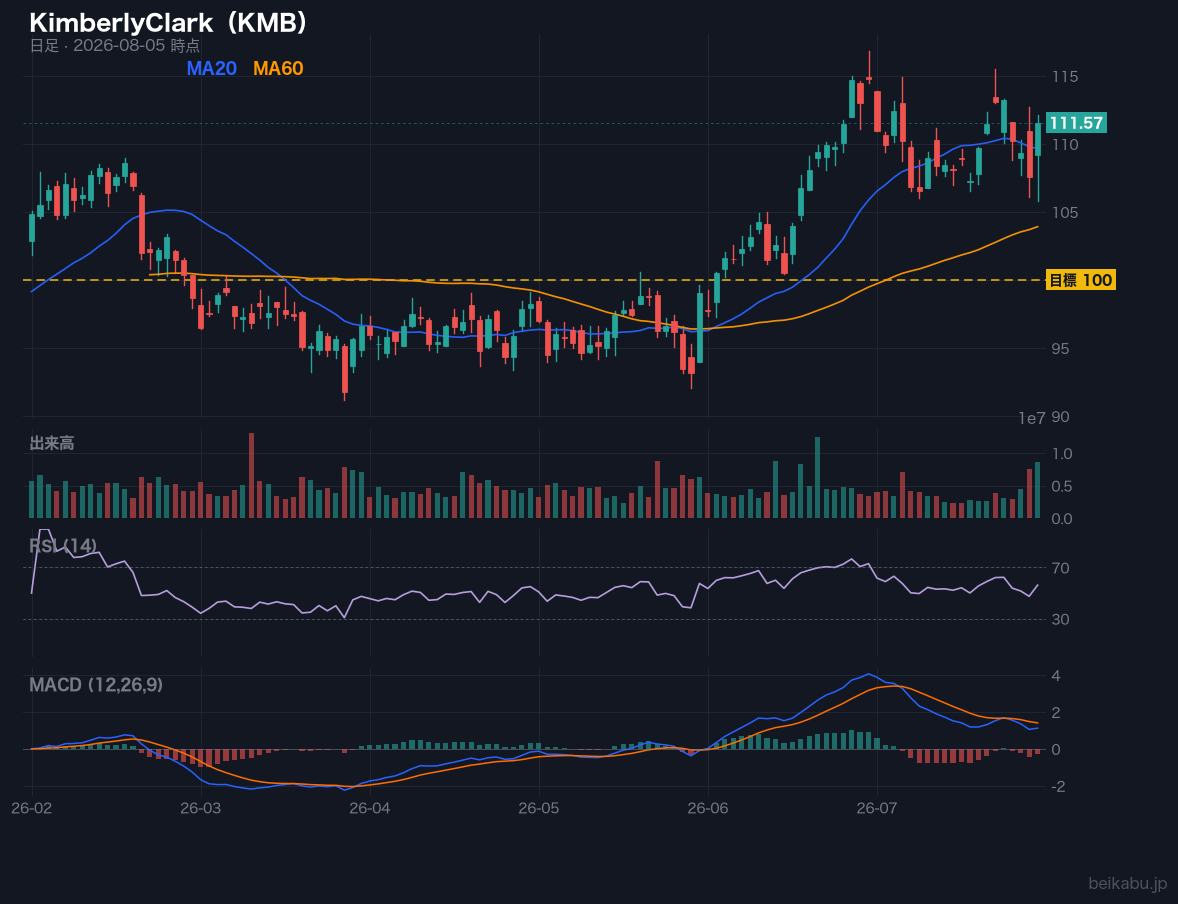Click the RSI 70 level label
The image size is (1178, 904).
(1060, 568)
